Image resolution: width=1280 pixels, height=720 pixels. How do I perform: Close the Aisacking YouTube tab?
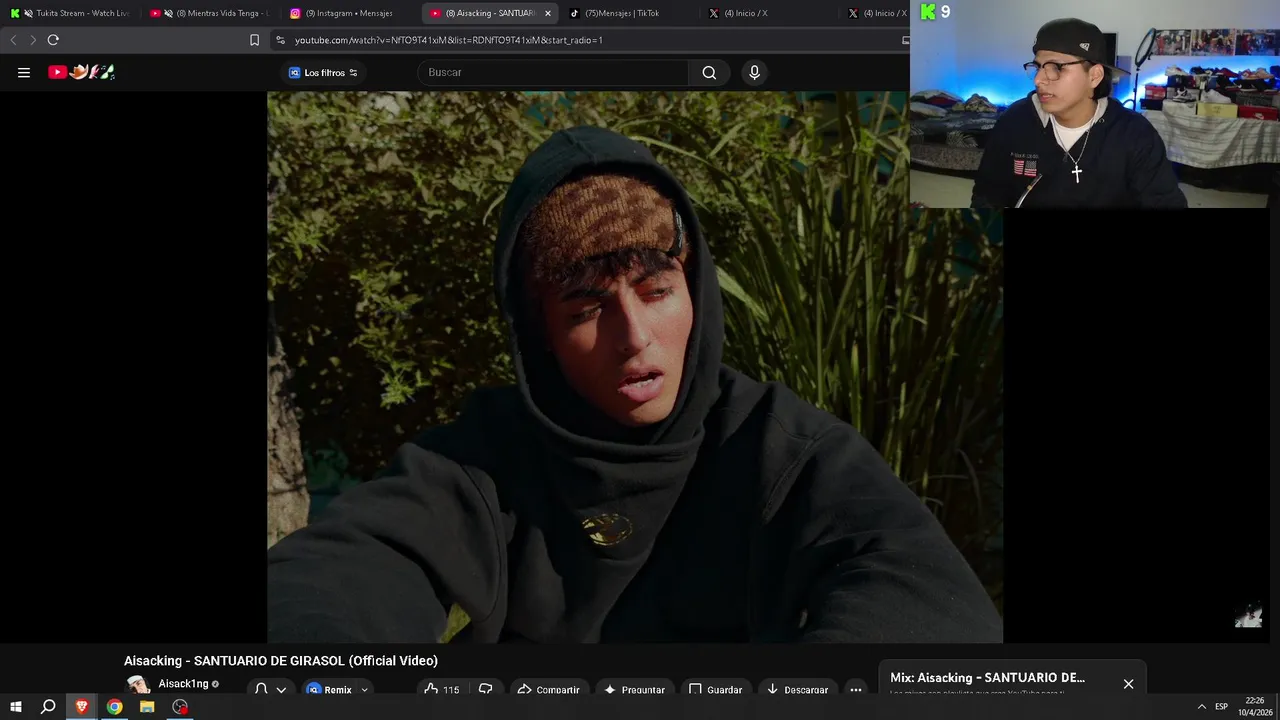547,13
